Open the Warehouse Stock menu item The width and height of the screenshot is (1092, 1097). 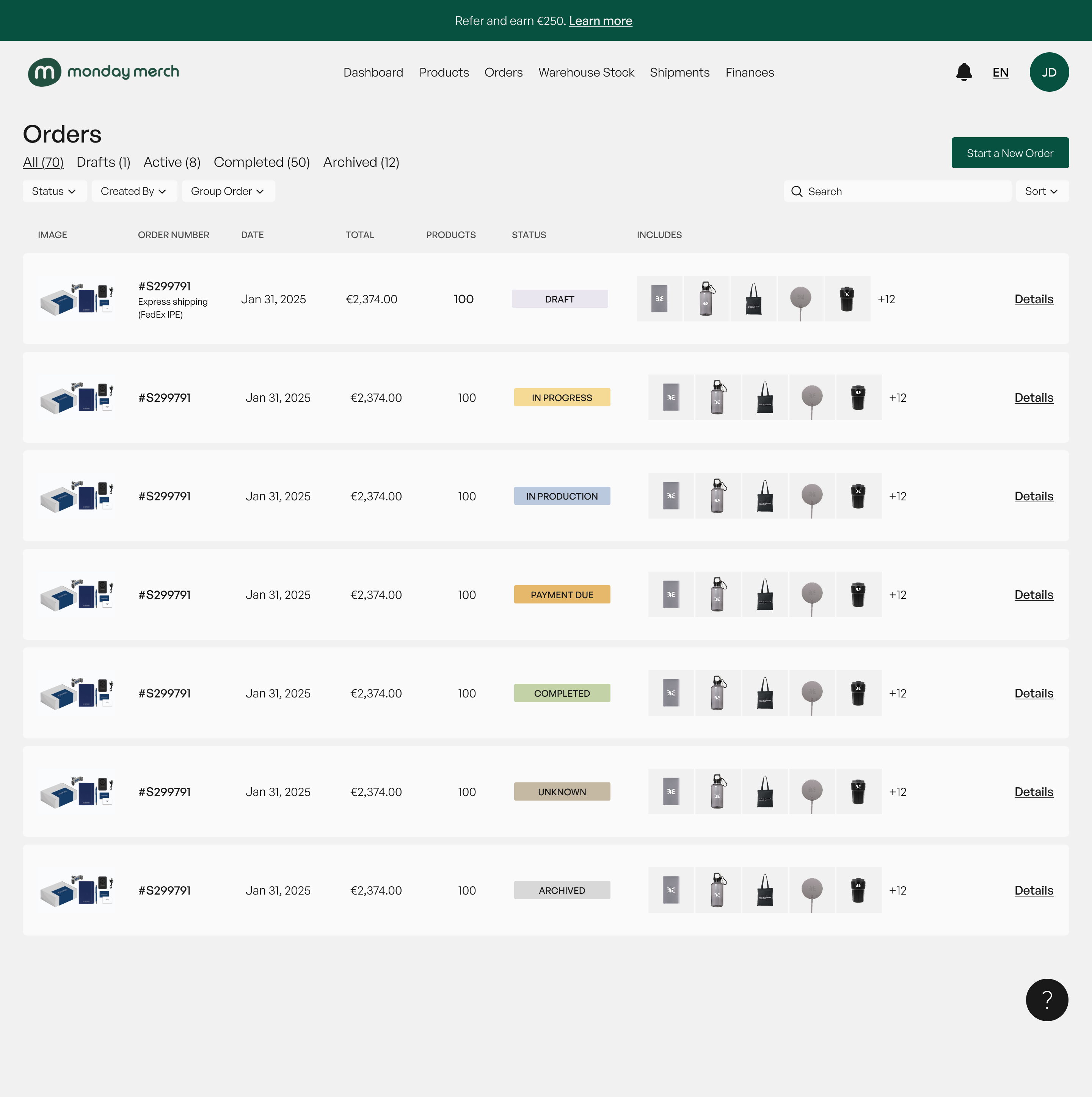pos(586,72)
